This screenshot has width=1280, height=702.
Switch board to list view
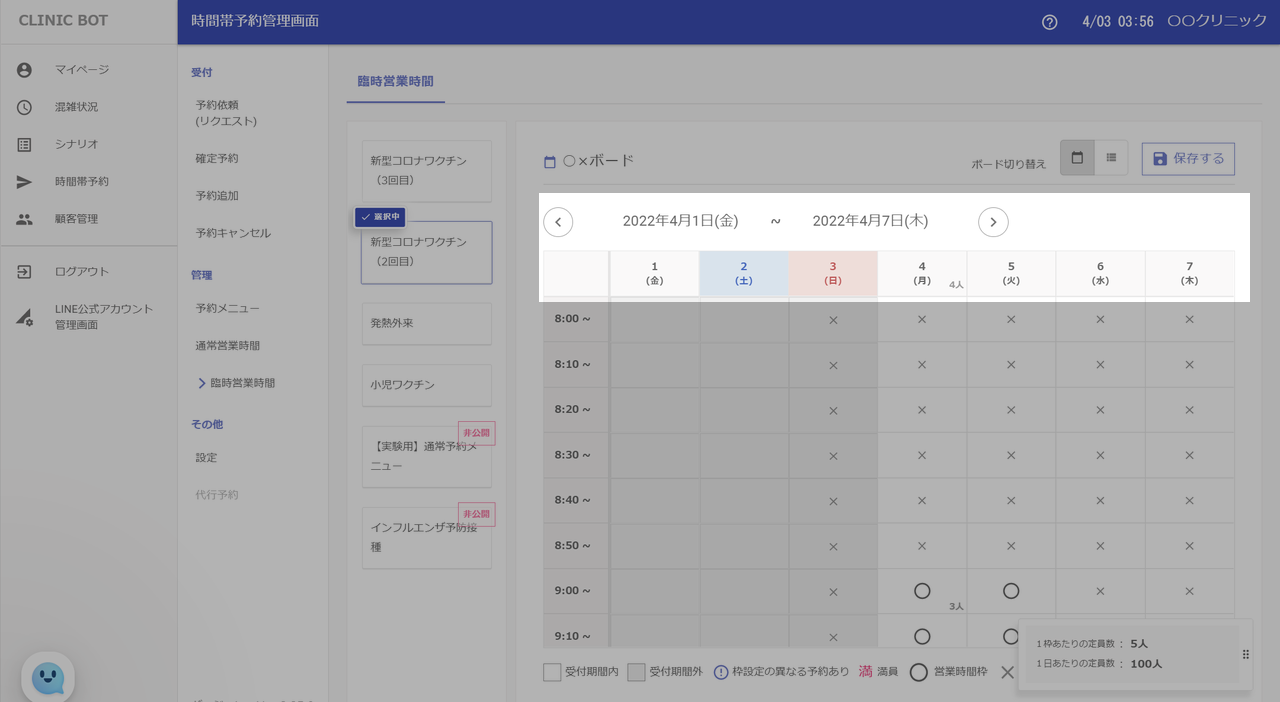click(1111, 158)
